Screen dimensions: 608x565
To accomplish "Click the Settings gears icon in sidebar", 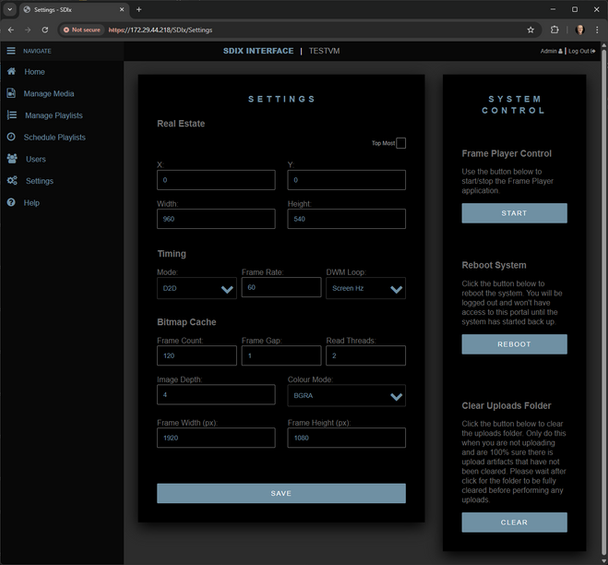I will coord(12,181).
